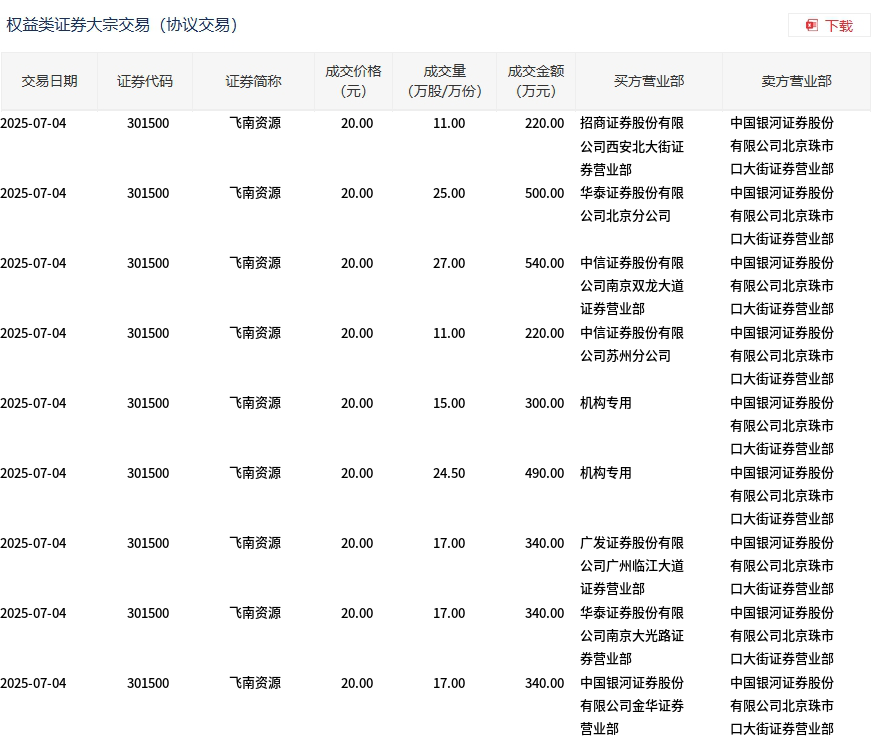The height and width of the screenshot is (742, 872).
Task: Click the 成交金额(万元) column header
Action: coord(536,81)
